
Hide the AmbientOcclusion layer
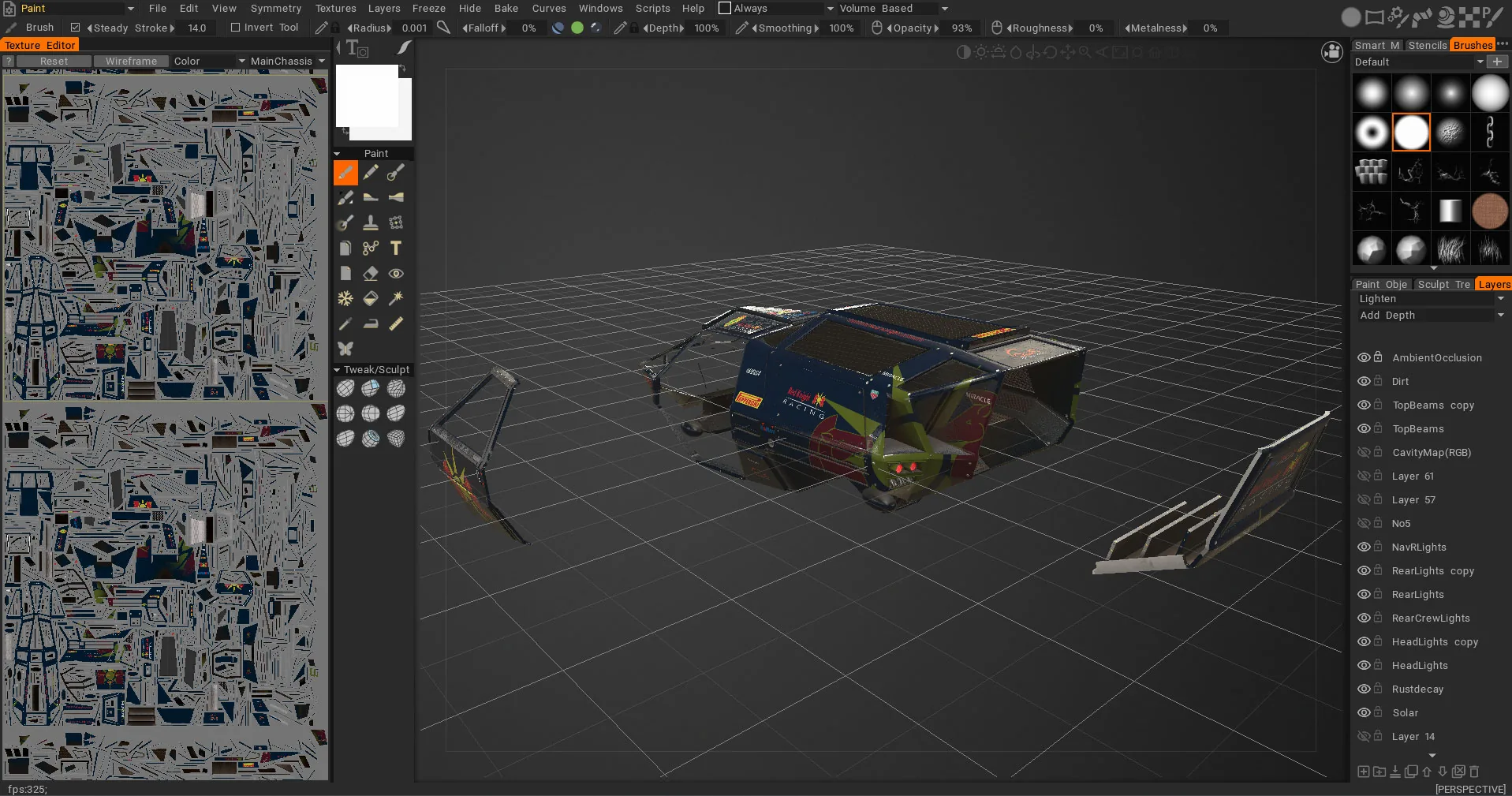click(1363, 357)
